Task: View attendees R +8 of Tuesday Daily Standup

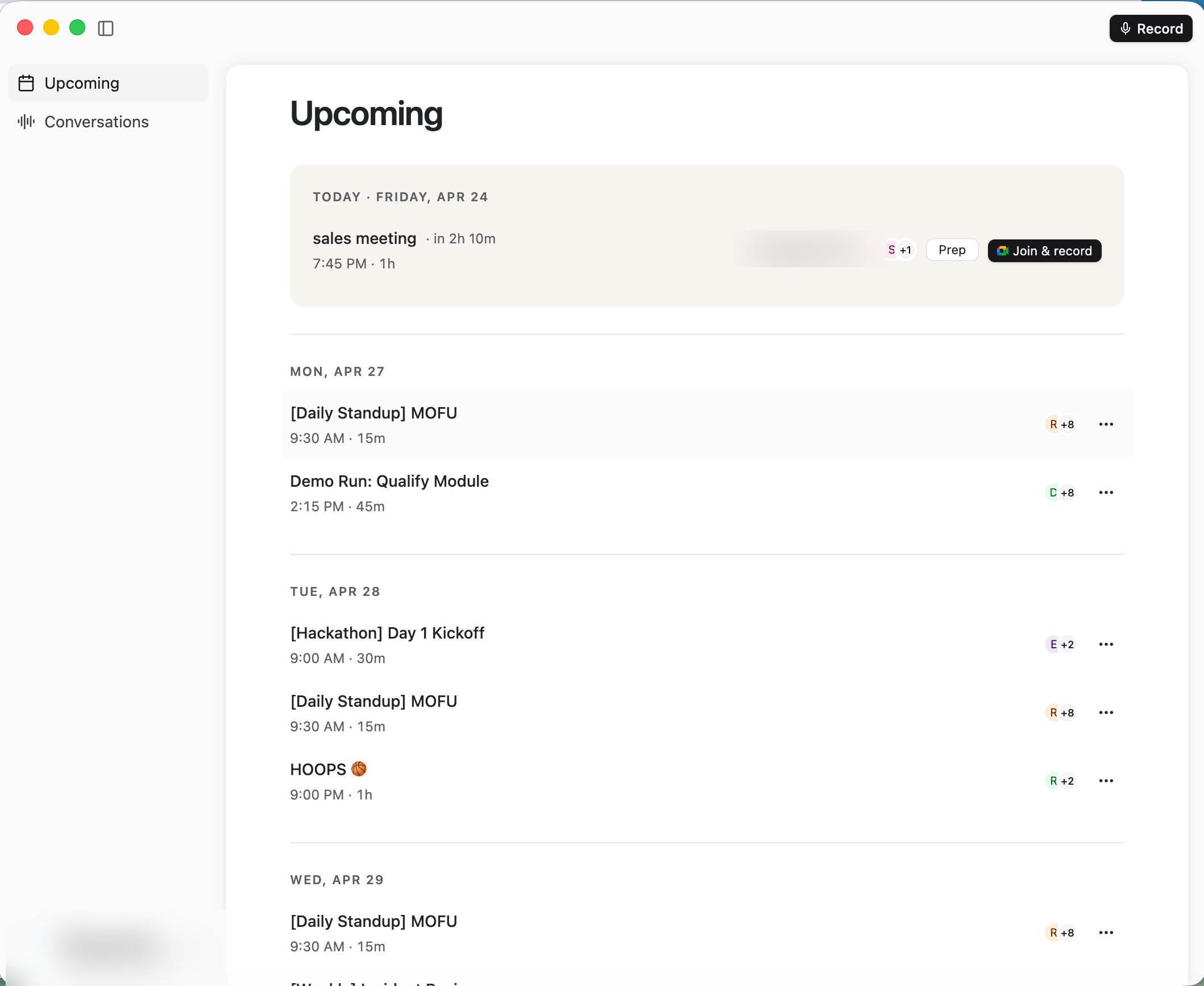Action: [1061, 712]
